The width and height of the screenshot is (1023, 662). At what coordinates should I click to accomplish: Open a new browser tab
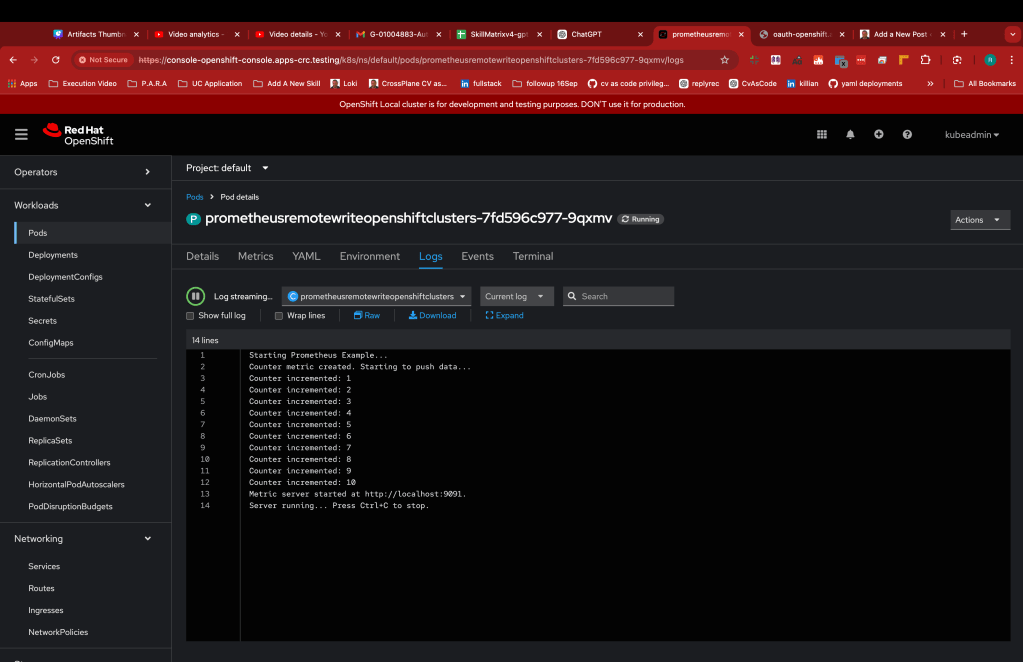point(964,34)
